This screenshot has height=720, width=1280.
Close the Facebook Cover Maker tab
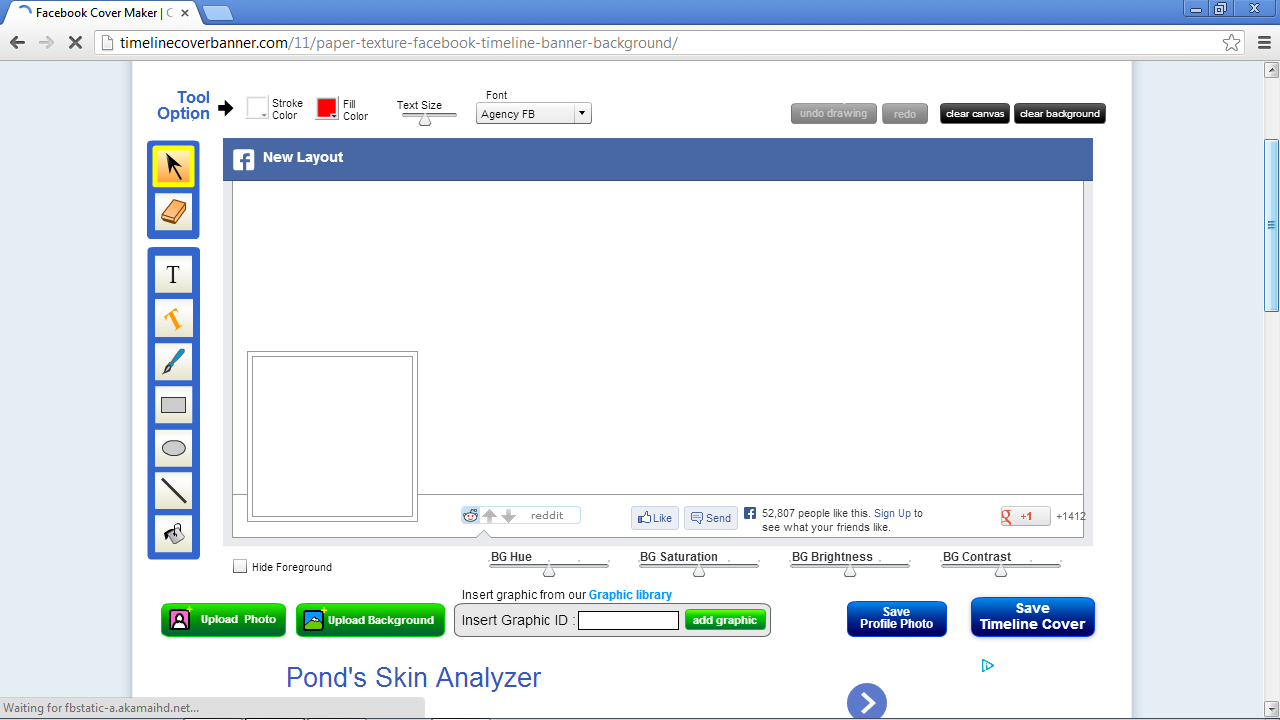185,13
